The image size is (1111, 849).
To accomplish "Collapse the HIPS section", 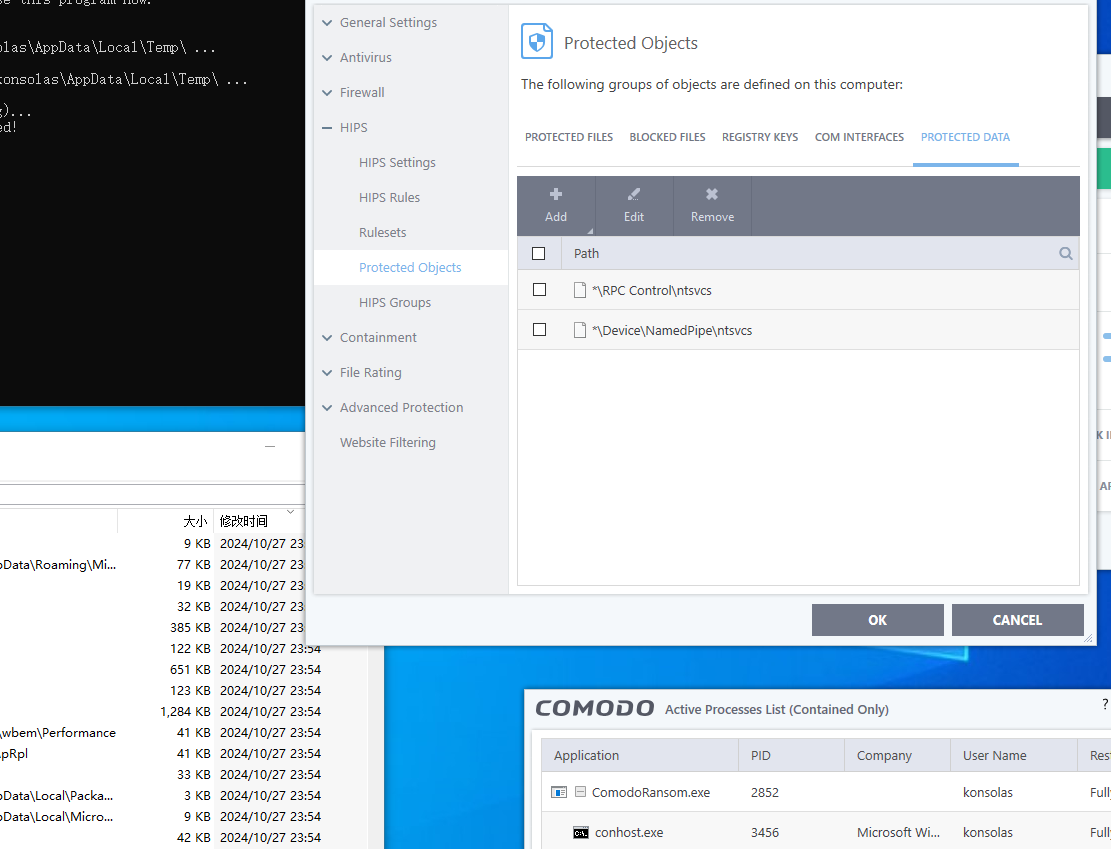I will [327, 128].
